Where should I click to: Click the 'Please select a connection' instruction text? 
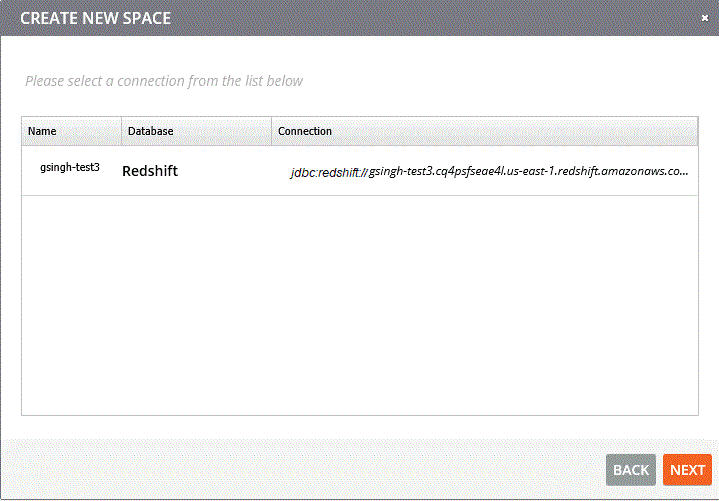(x=164, y=80)
